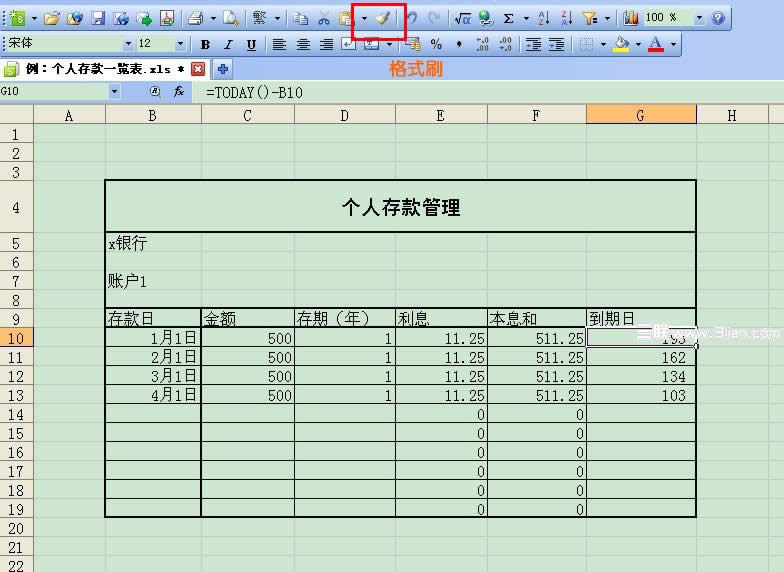The height and width of the screenshot is (572, 784).
Task: Open the 繁 conversion dropdown arrow
Action: (x=277, y=19)
